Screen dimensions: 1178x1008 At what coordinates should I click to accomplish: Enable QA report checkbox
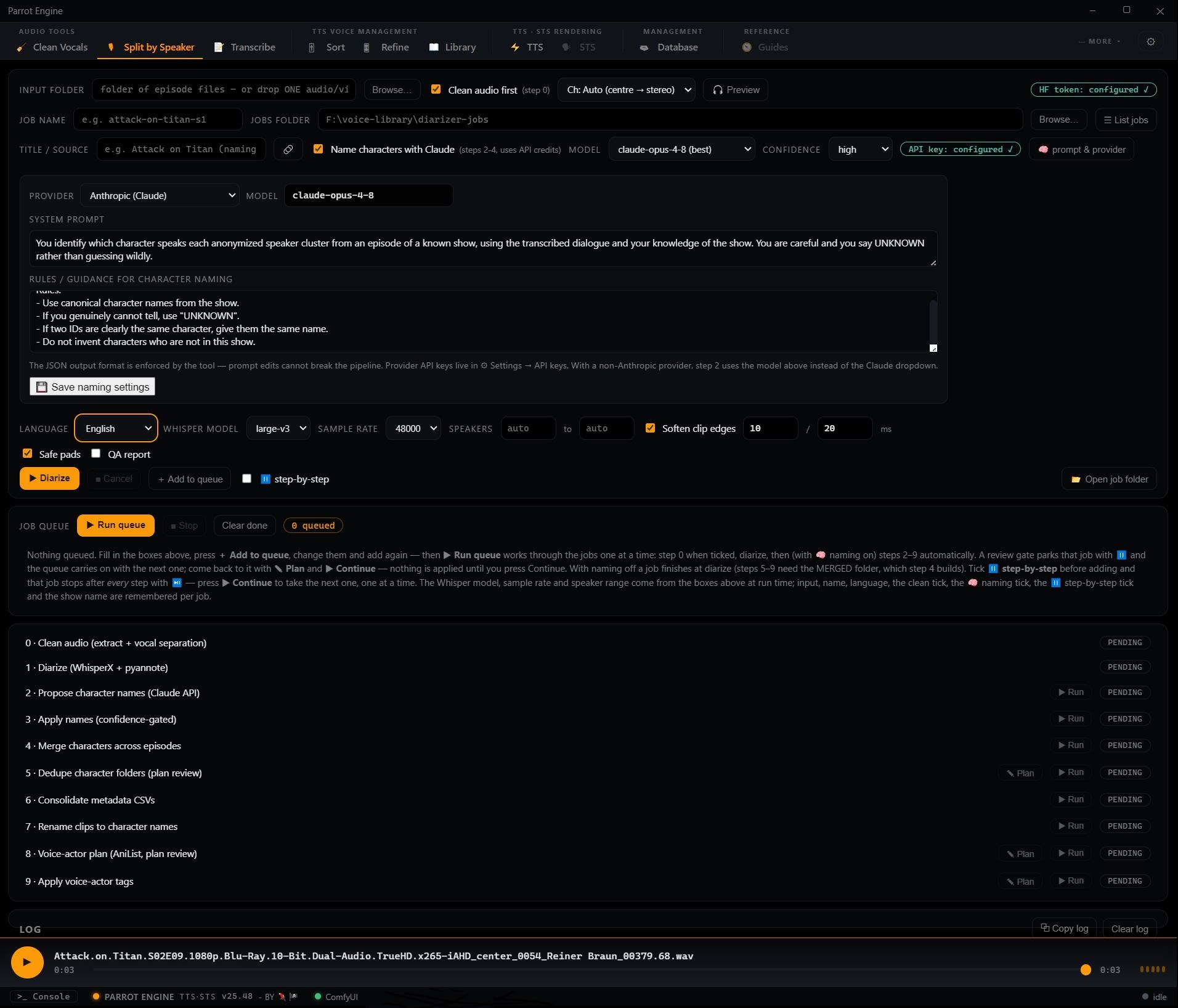pyautogui.click(x=96, y=453)
